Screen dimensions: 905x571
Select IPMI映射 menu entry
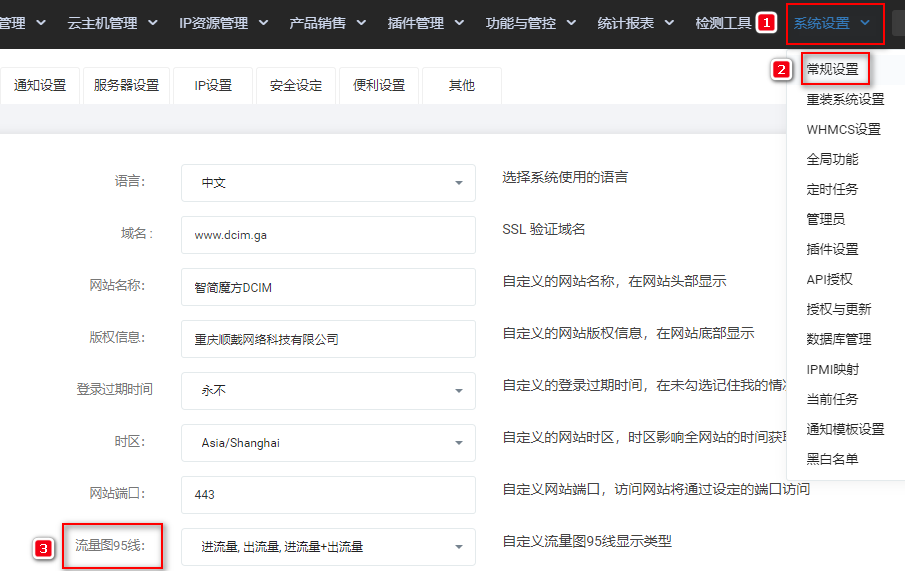pos(832,370)
